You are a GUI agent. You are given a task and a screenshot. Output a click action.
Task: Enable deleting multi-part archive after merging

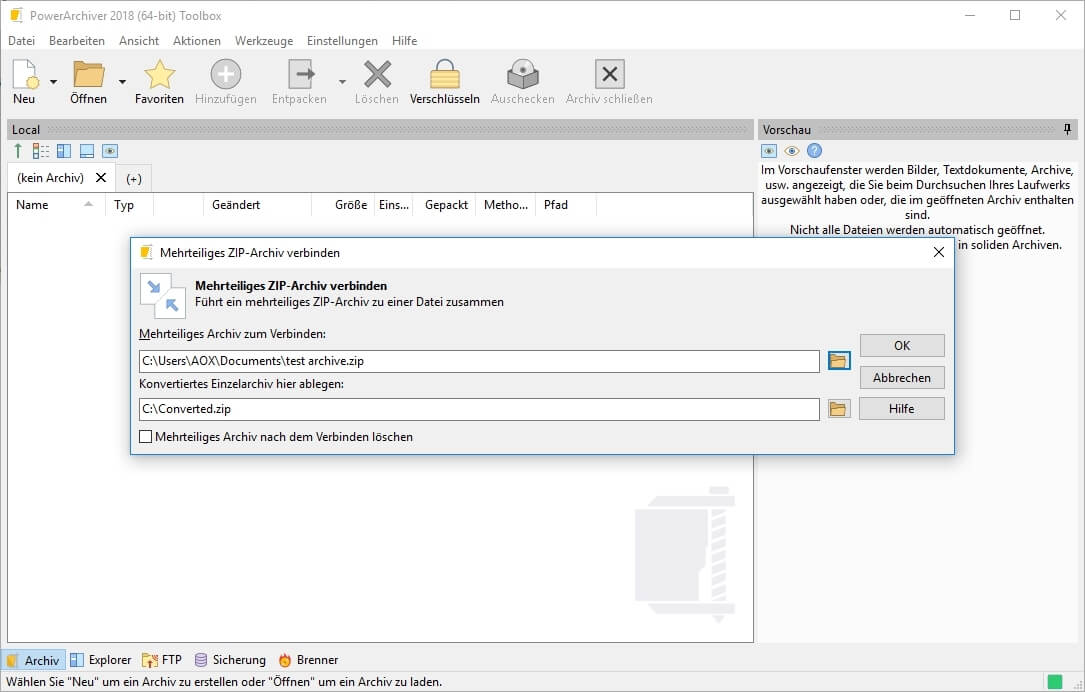[x=146, y=437]
